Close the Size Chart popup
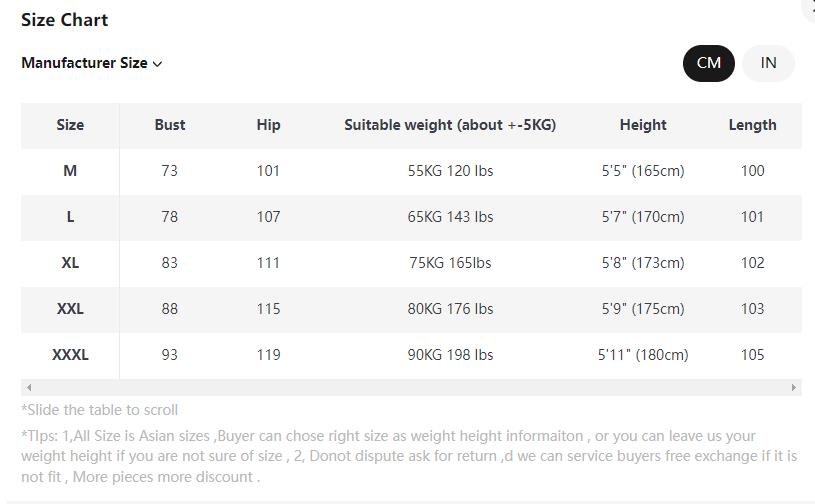The height and width of the screenshot is (504, 815). coord(811,6)
